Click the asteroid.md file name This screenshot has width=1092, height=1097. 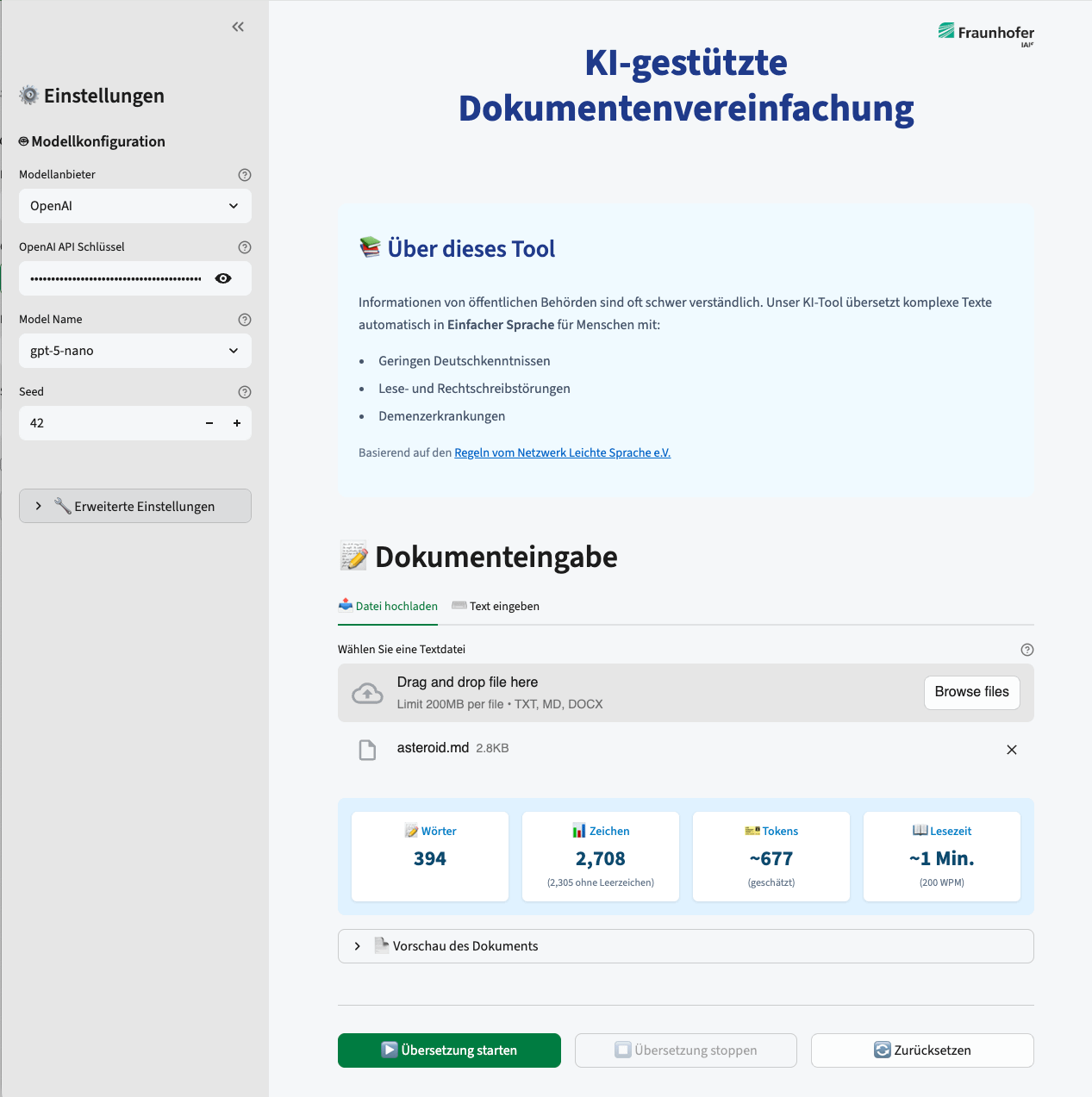click(433, 748)
